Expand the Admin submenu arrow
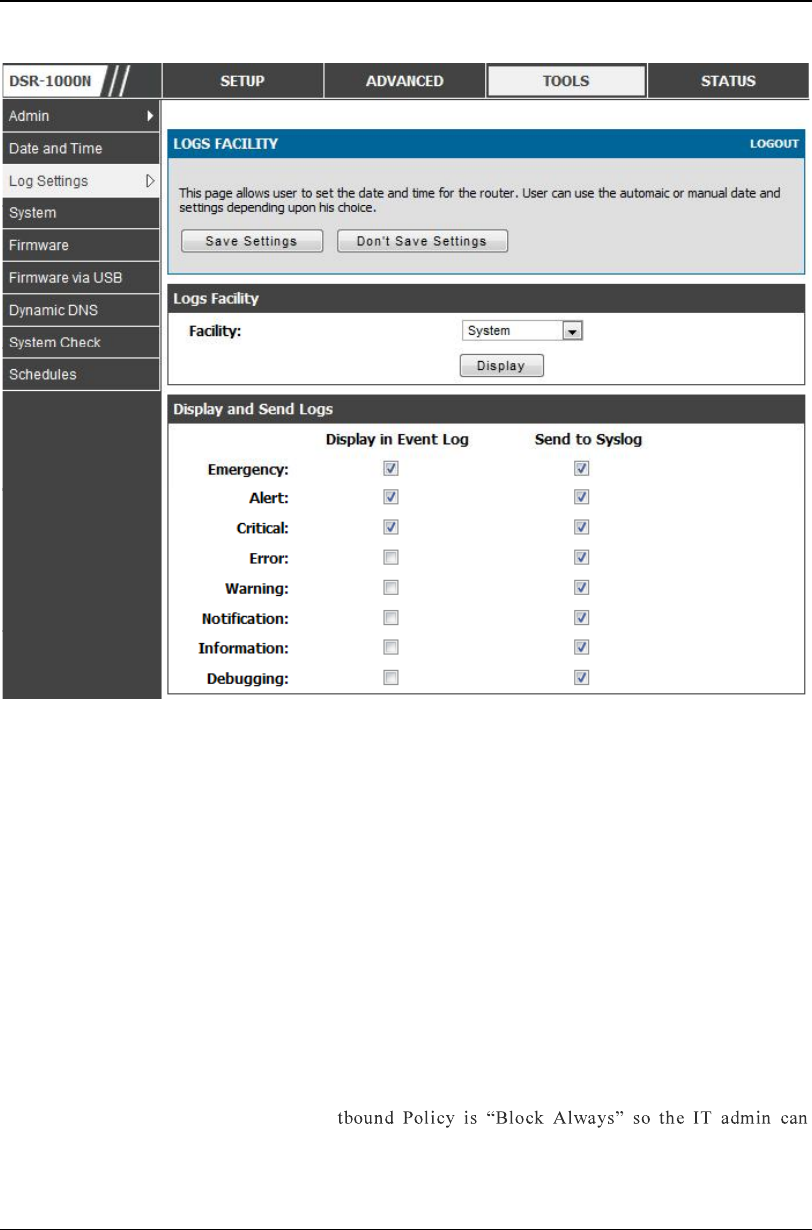812x1230 pixels. [150, 116]
